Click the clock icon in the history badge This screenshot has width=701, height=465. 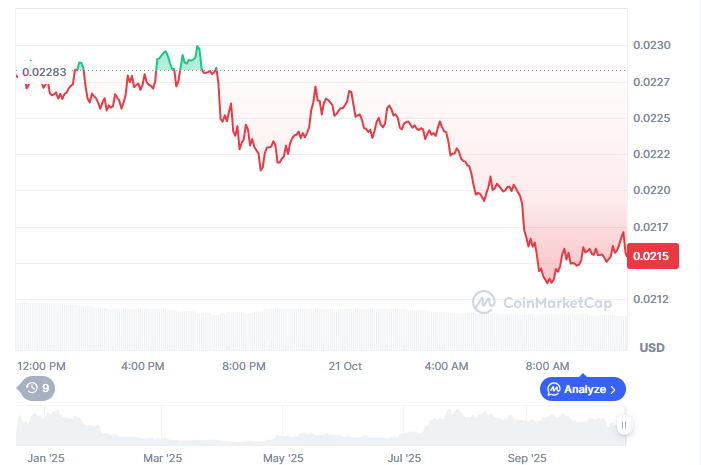click(31, 388)
